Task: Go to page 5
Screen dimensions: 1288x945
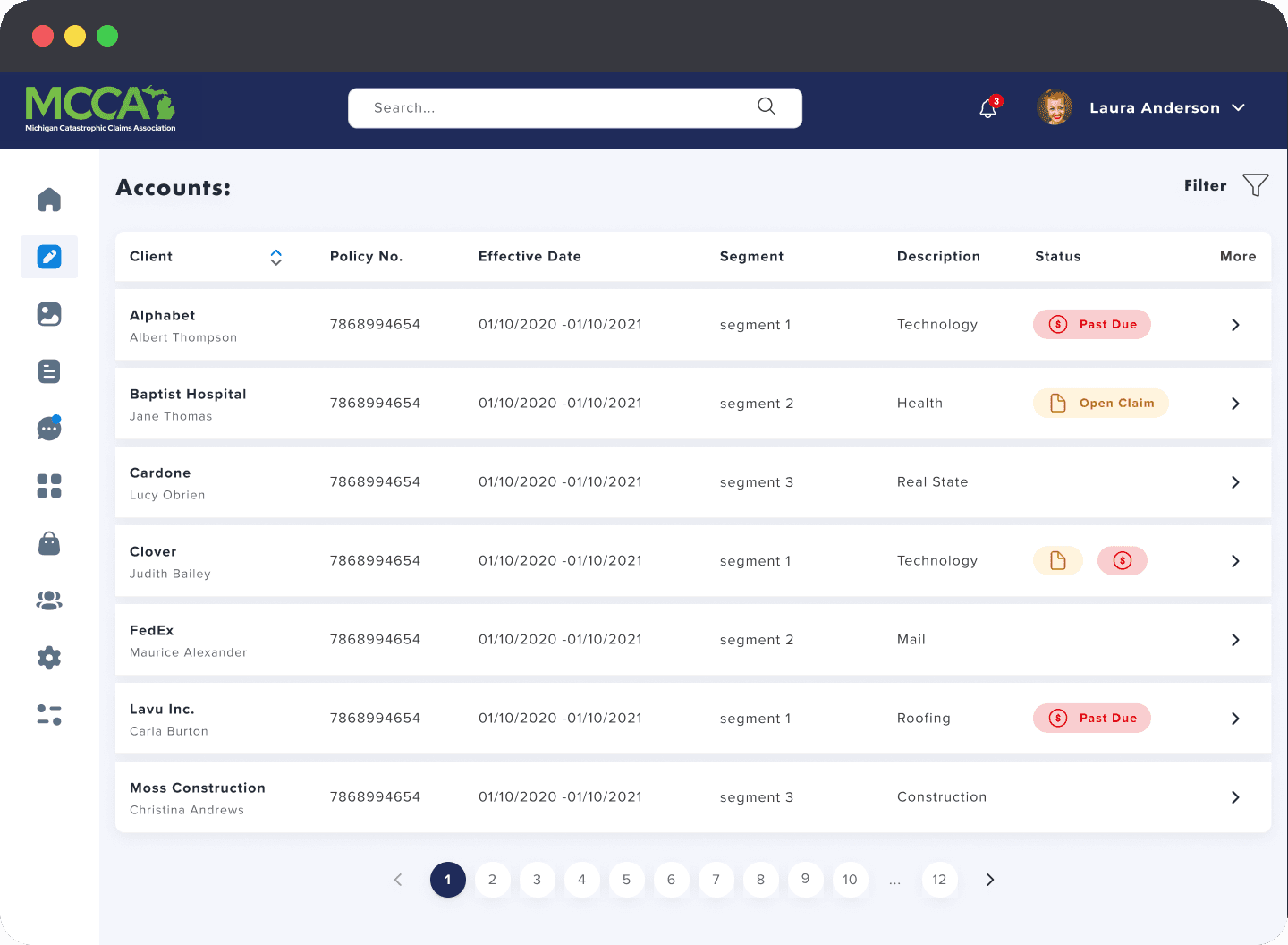Action: point(627,880)
